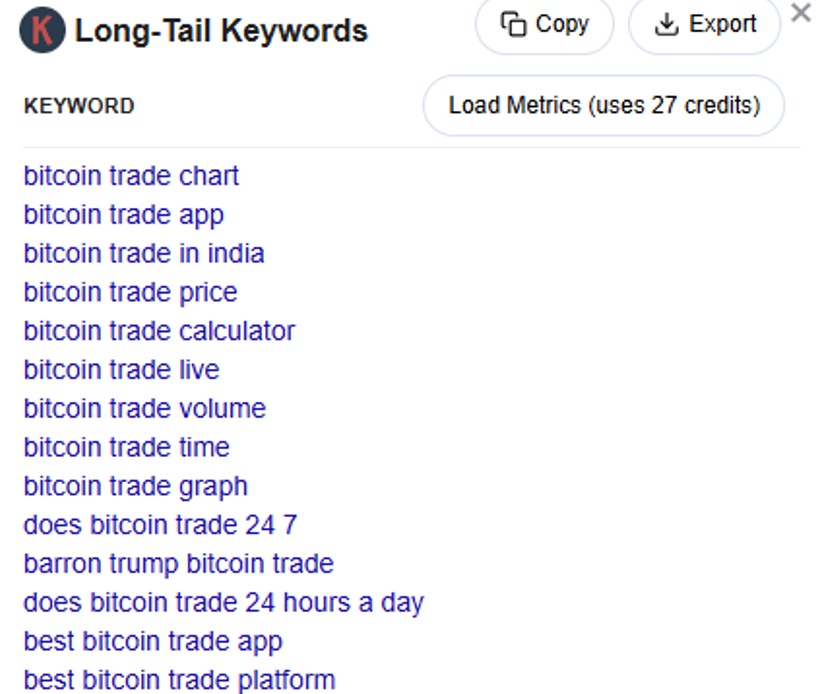Click the KEYWORD column header
The image size is (821, 694).
[x=79, y=106]
